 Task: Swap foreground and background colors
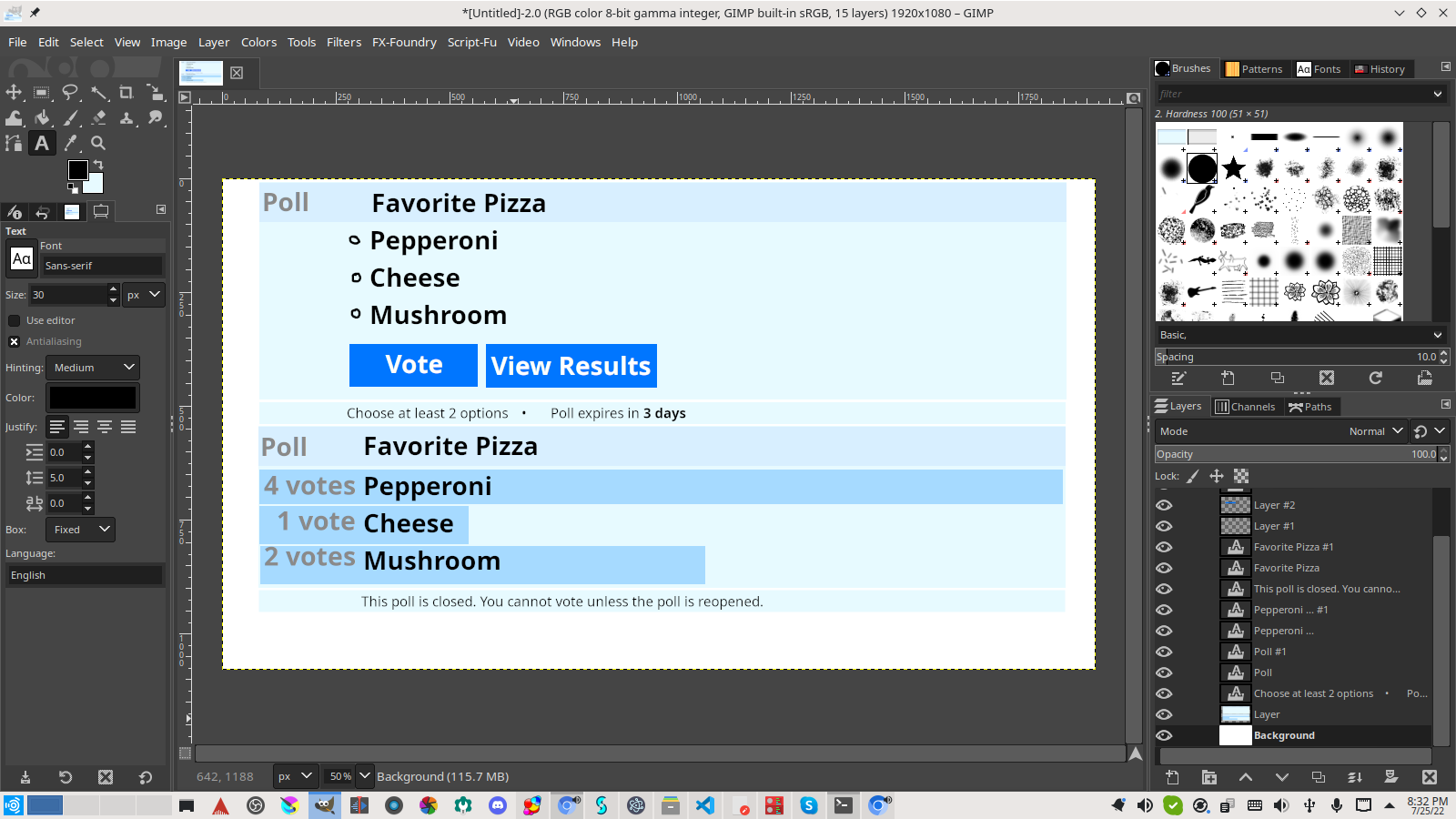point(98,165)
